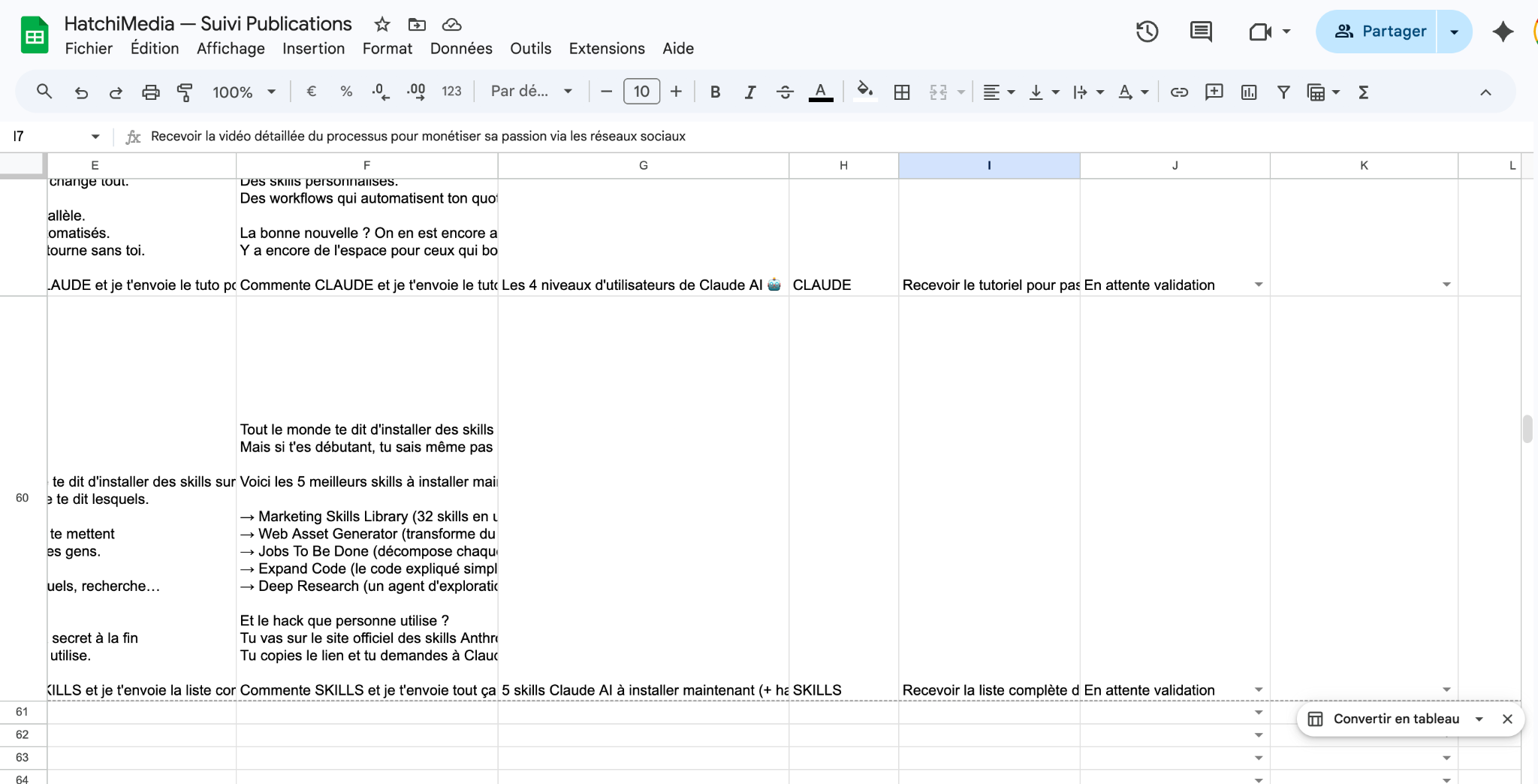
Task: Apply euro currency format
Action: 311,92
